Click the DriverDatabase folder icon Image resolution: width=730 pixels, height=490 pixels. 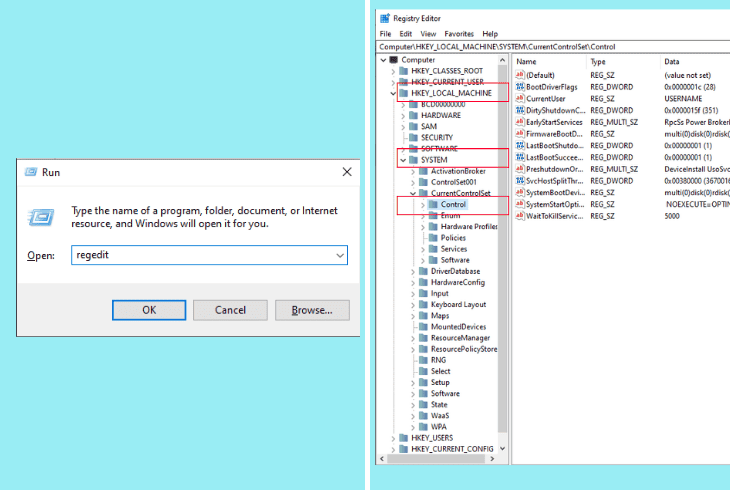pos(423,271)
